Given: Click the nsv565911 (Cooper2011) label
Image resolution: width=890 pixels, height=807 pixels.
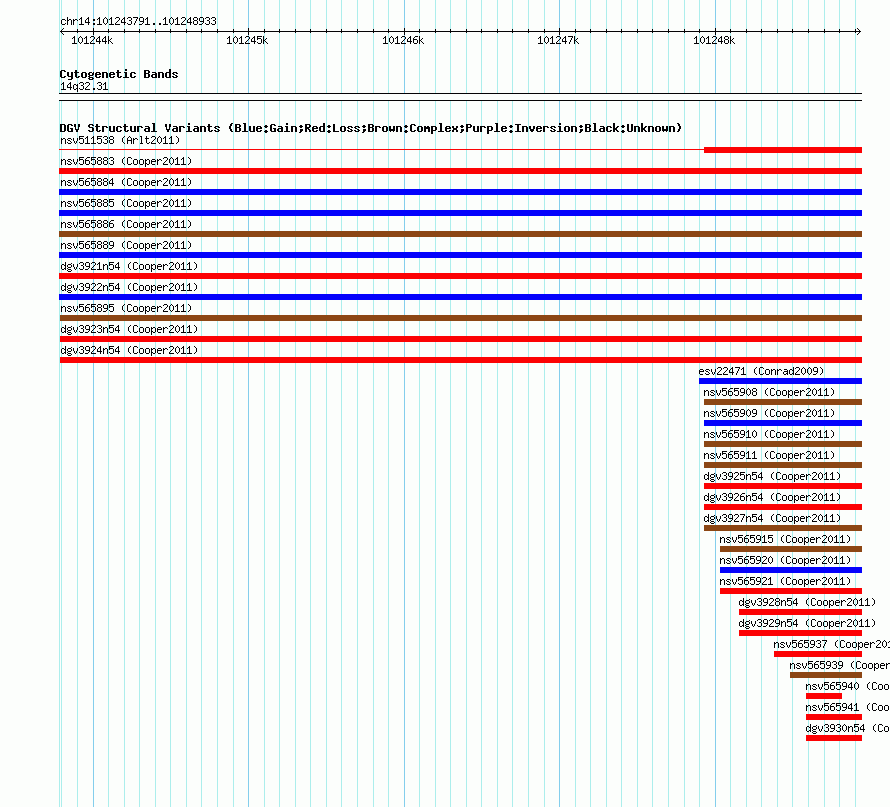Looking at the screenshot, I should click(x=769, y=455).
